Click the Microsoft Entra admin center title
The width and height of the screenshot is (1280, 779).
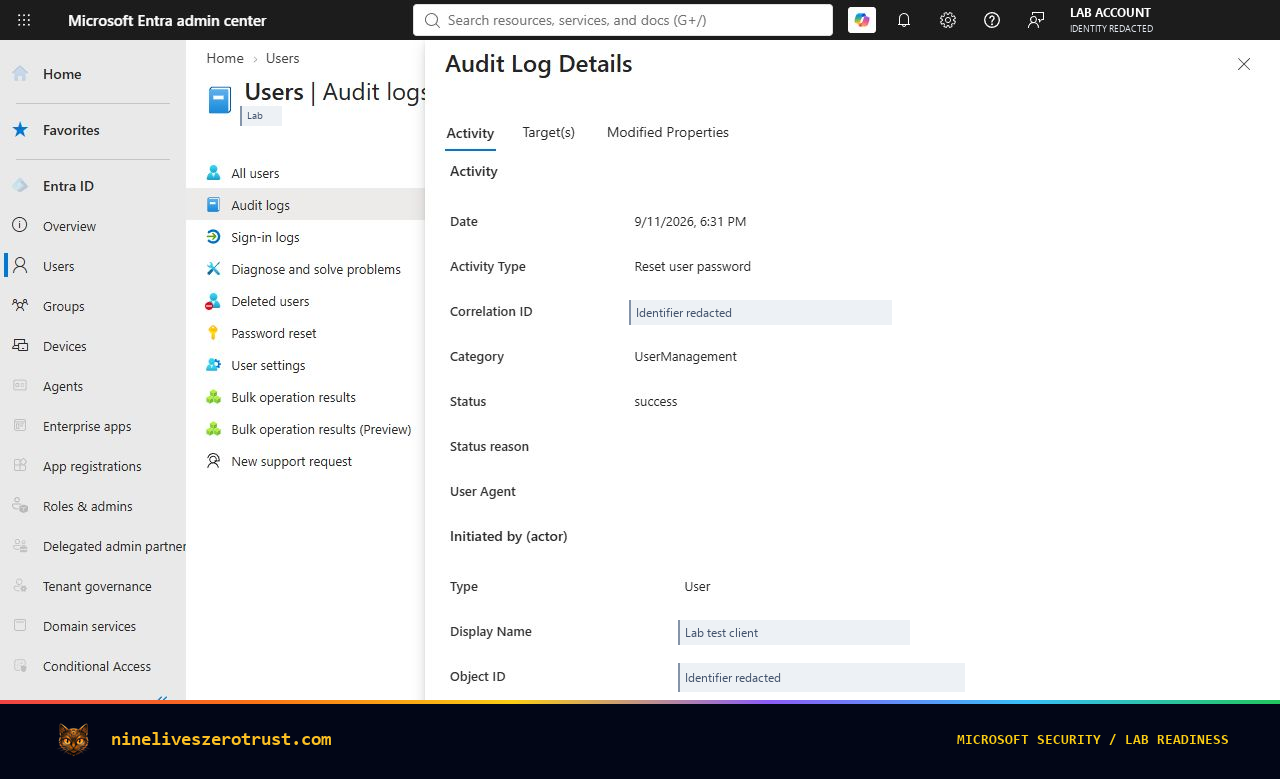coord(167,20)
